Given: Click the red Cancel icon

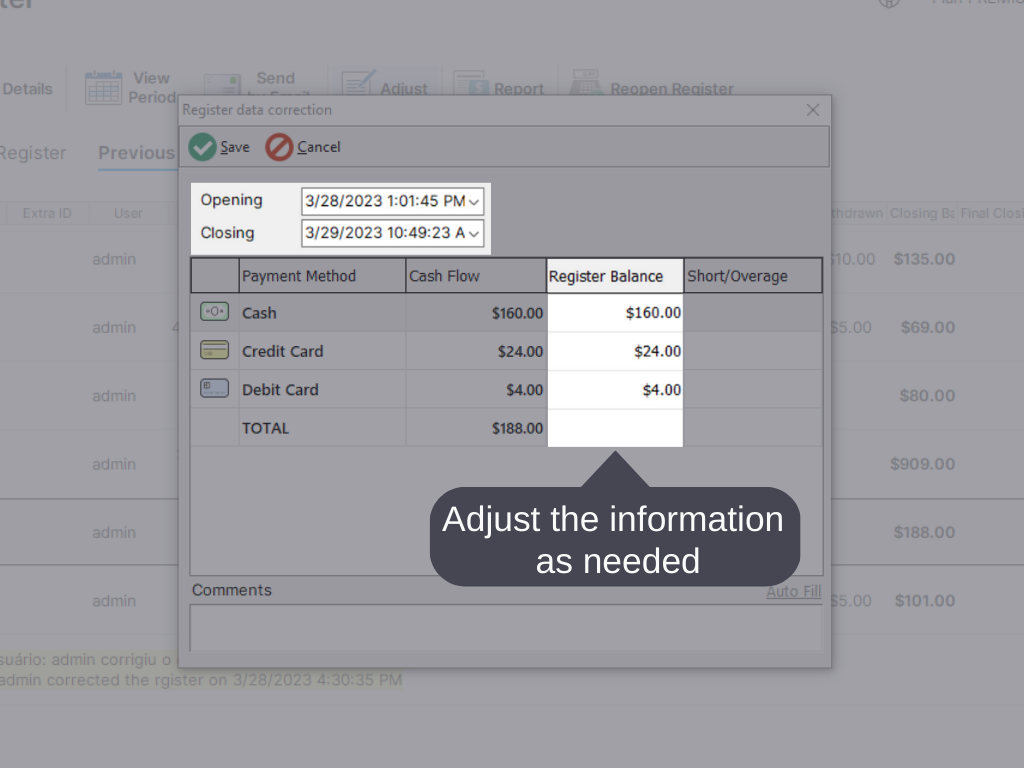Looking at the screenshot, I should click(x=279, y=147).
